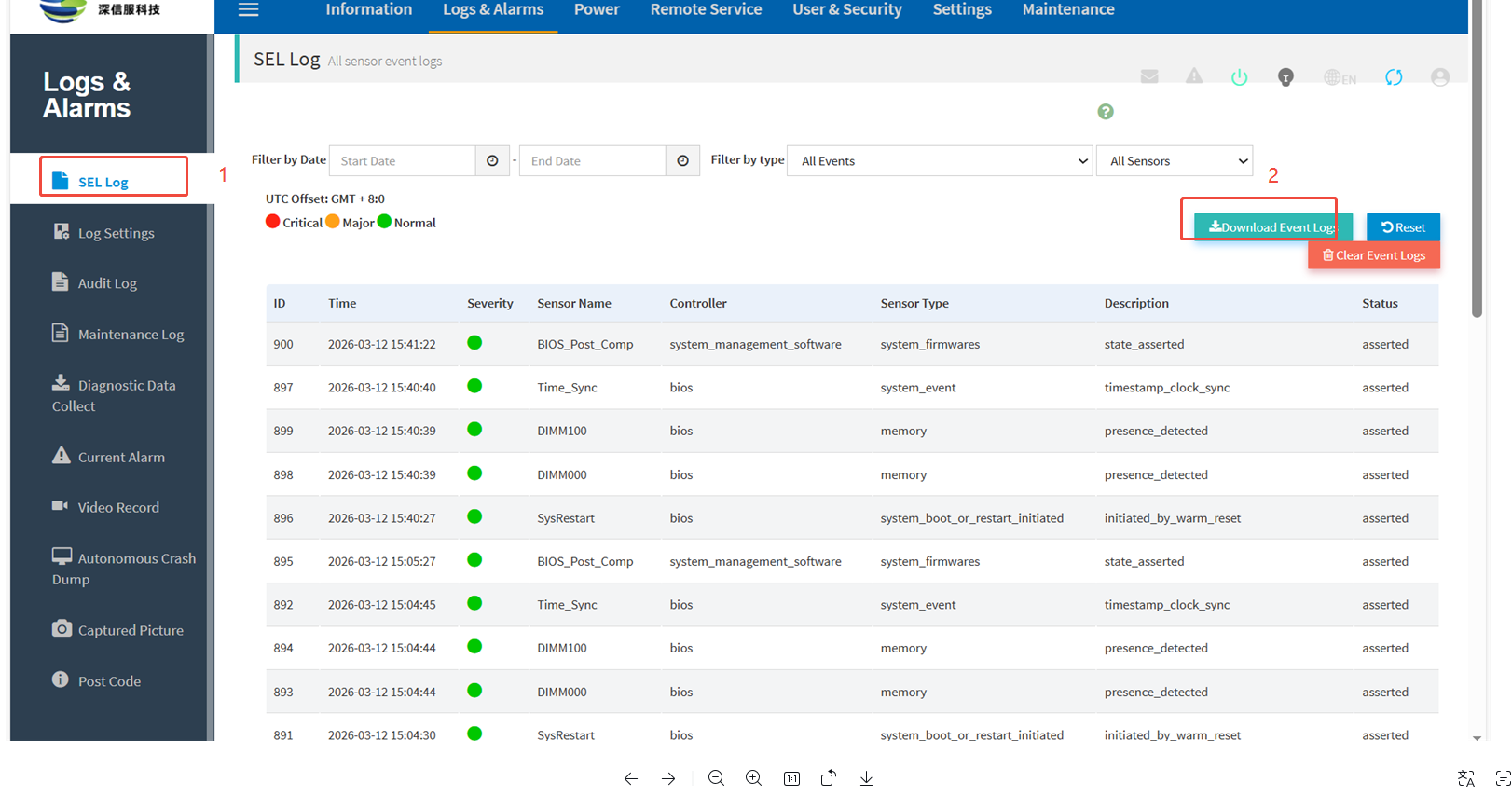The image size is (1512, 796).
Task: Open Audit Log in the sidebar
Action: point(107,283)
